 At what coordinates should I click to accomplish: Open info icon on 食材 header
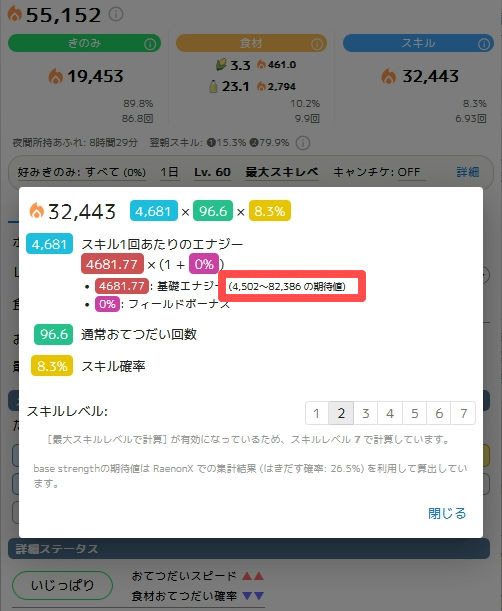(317, 44)
